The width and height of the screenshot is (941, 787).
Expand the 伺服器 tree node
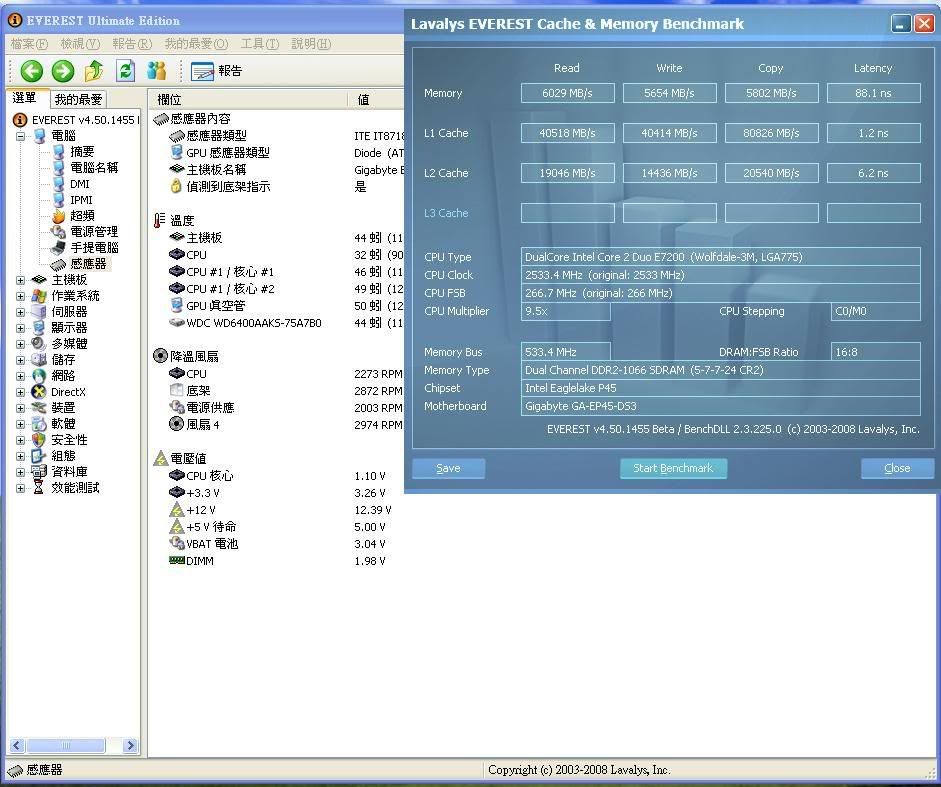[x=20, y=312]
